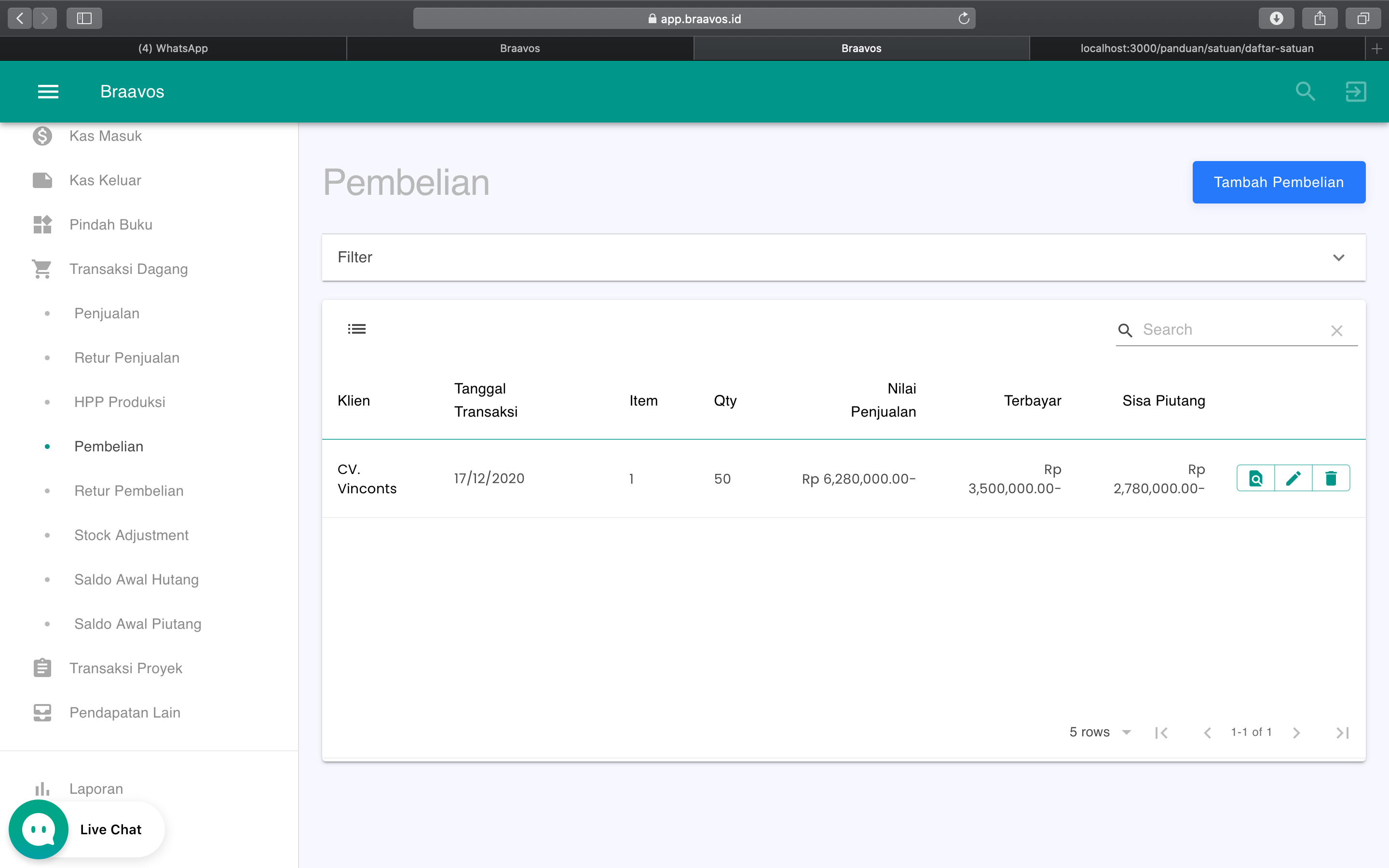
Task: Open the hamburger navigation menu
Action: tap(48, 91)
